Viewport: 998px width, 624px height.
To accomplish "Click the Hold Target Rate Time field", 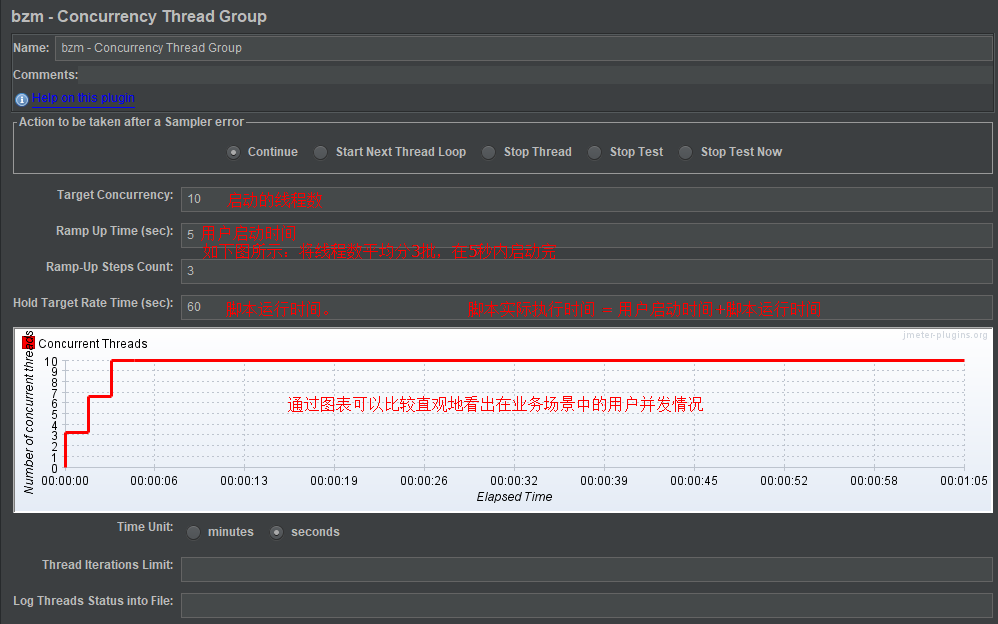I will tap(586, 307).
